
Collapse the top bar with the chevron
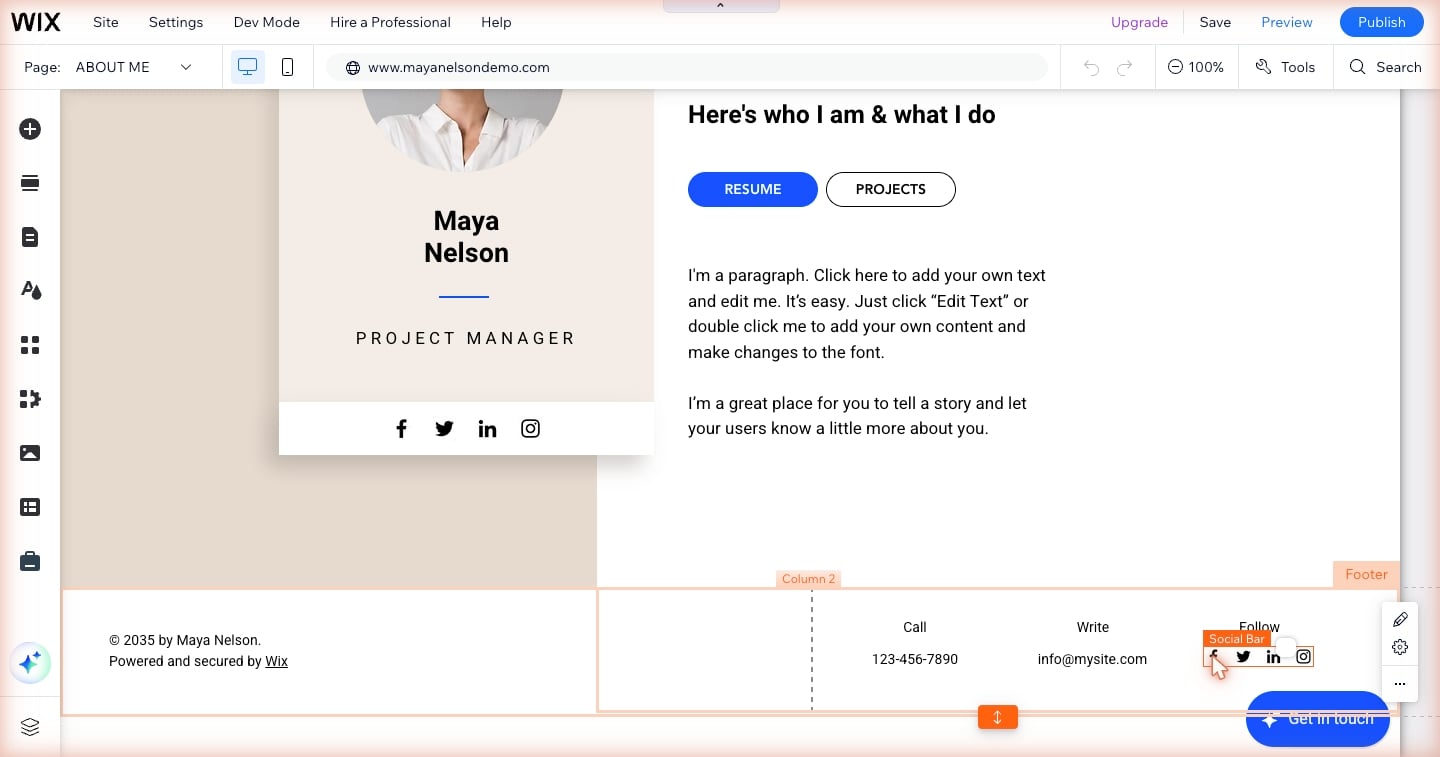pos(721,6)
